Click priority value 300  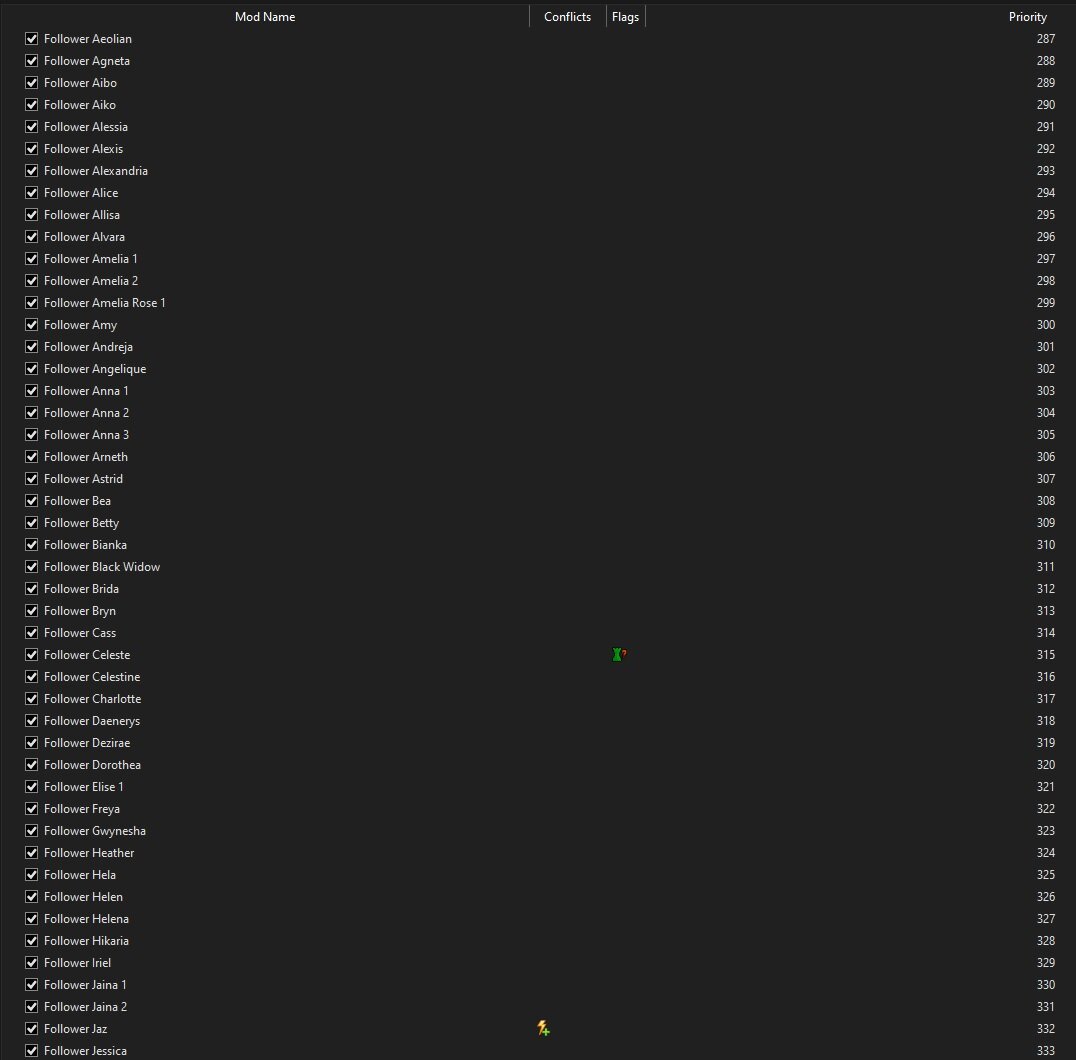[x=1045, y=325]
